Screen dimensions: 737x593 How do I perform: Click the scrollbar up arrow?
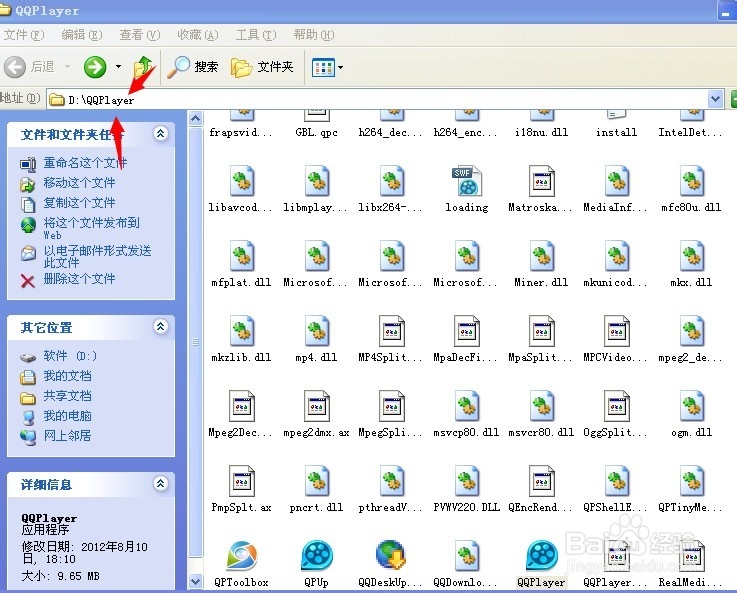click(196, 118)
